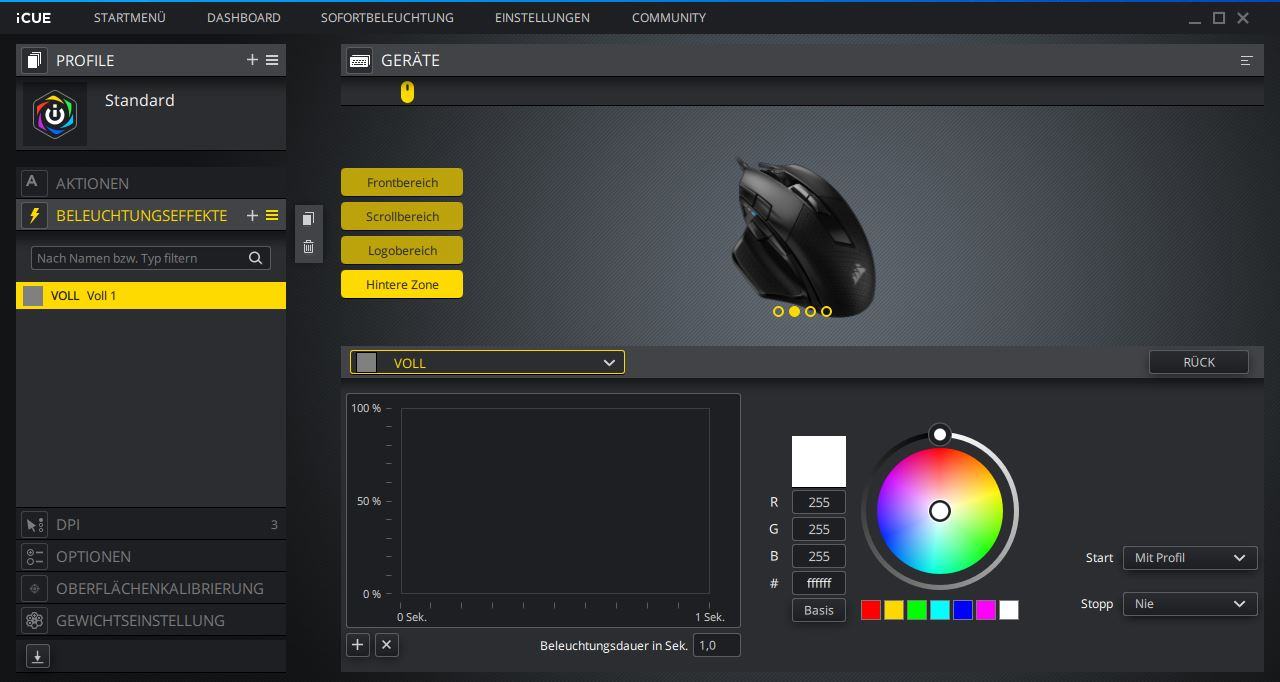Click the Optionen section icon
Screen dimensions: 1280x682
click(x=34, y=556)
